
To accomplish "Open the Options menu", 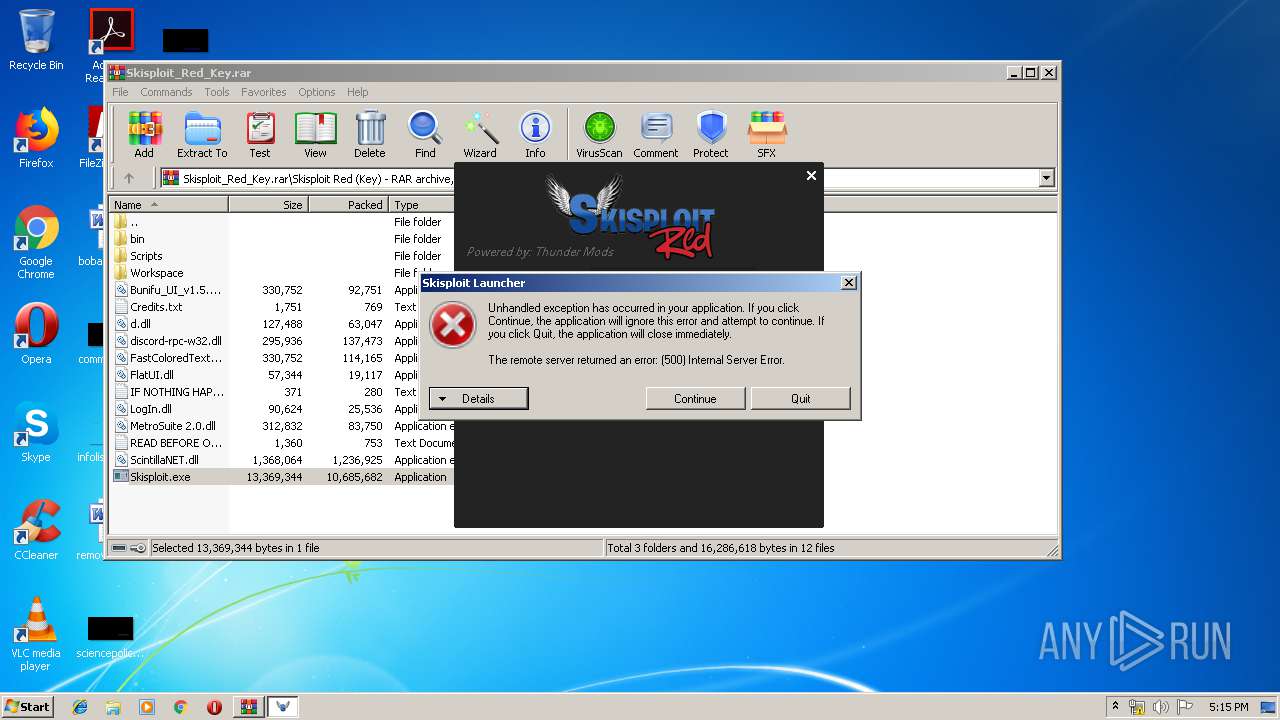I will pyautogui.click(x=317, y=92).
